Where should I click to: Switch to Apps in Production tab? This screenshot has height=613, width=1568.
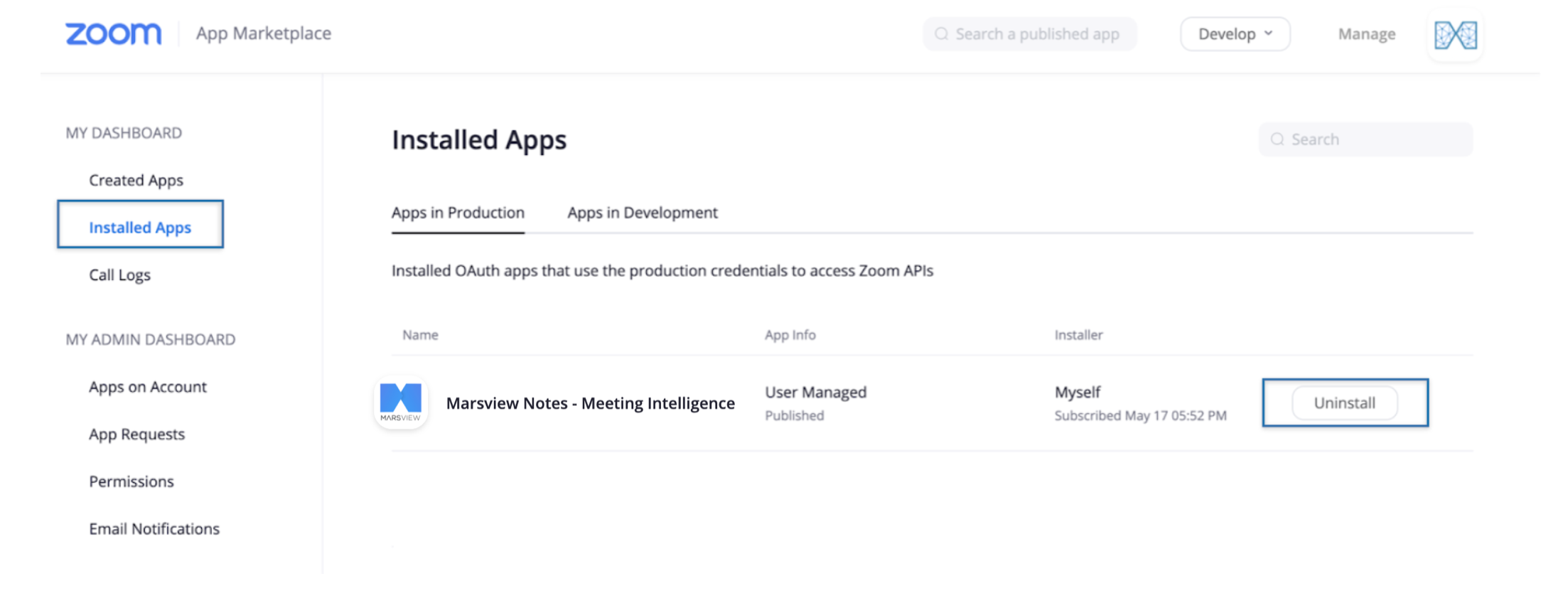[x=458, y=213]
